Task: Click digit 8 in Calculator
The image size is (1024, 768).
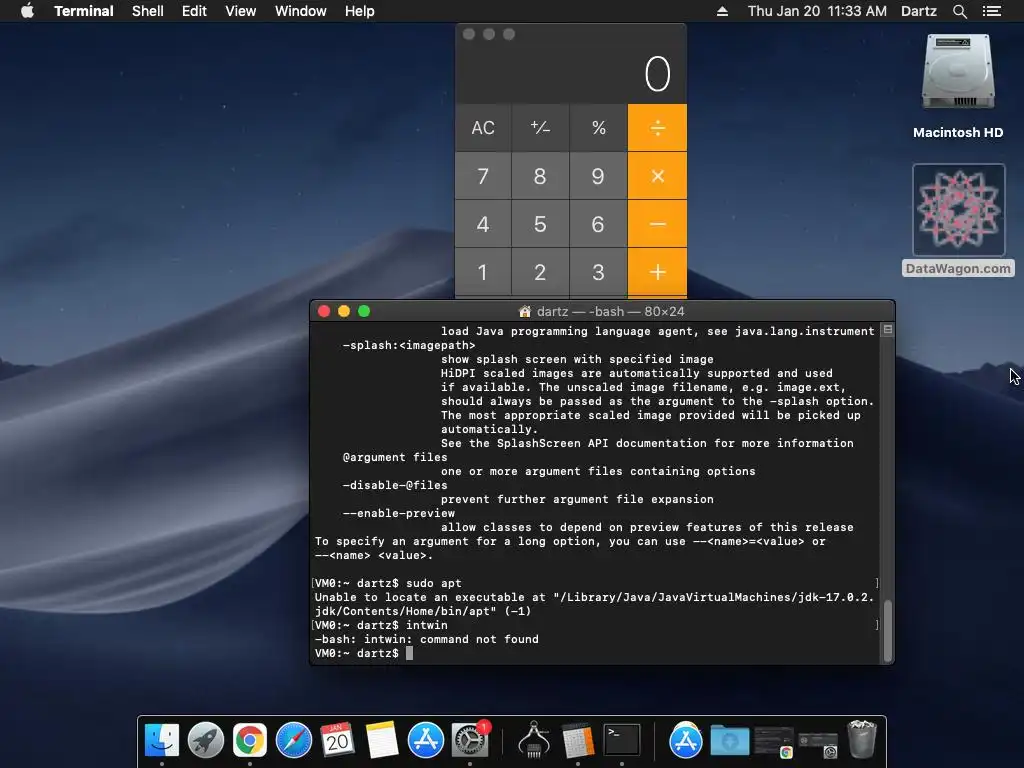Action: 540,176
